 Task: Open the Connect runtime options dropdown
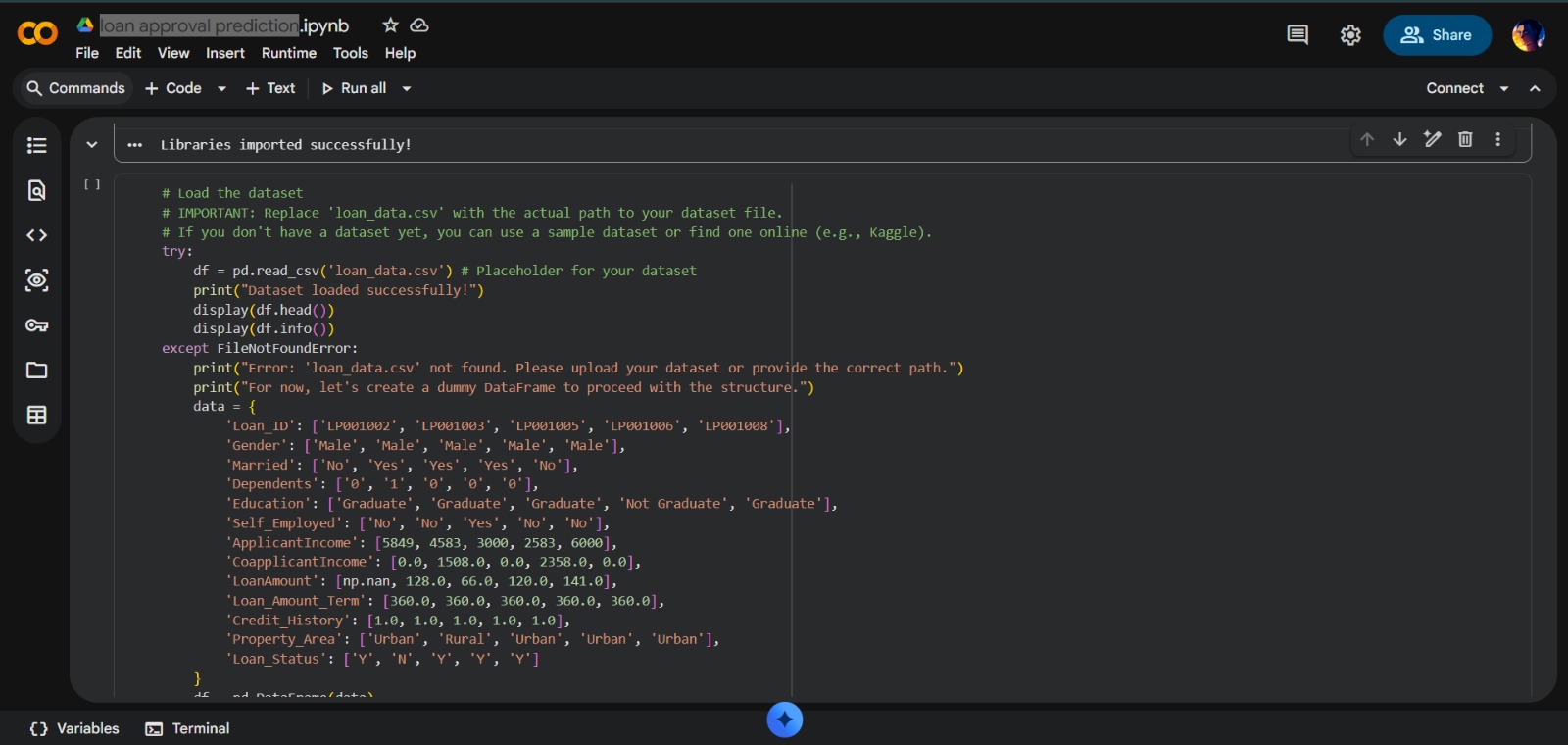click(x=1504, y=88)
